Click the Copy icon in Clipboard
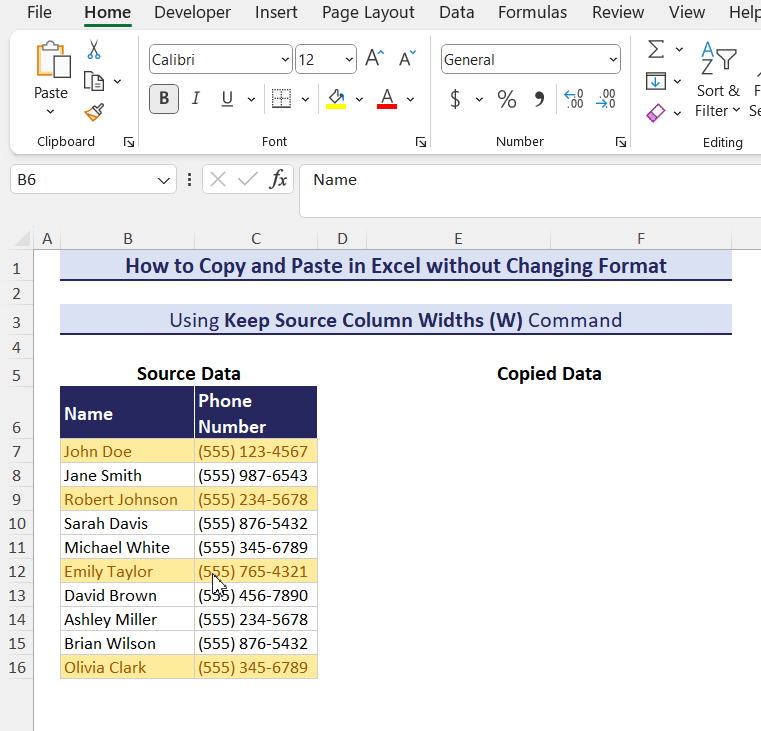This screenshot has height=731, width=761. coord(94,81)
